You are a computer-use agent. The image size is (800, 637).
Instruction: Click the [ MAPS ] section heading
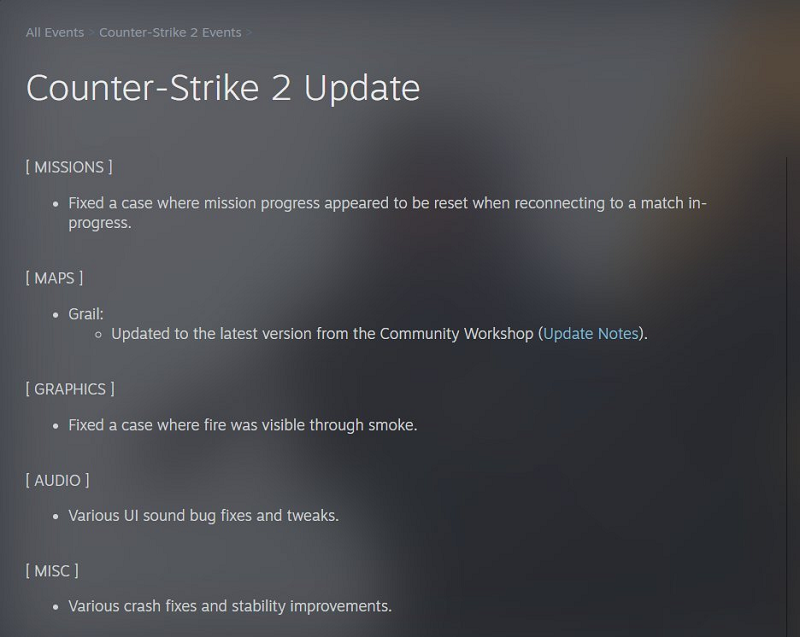click(x=54, y=278)
